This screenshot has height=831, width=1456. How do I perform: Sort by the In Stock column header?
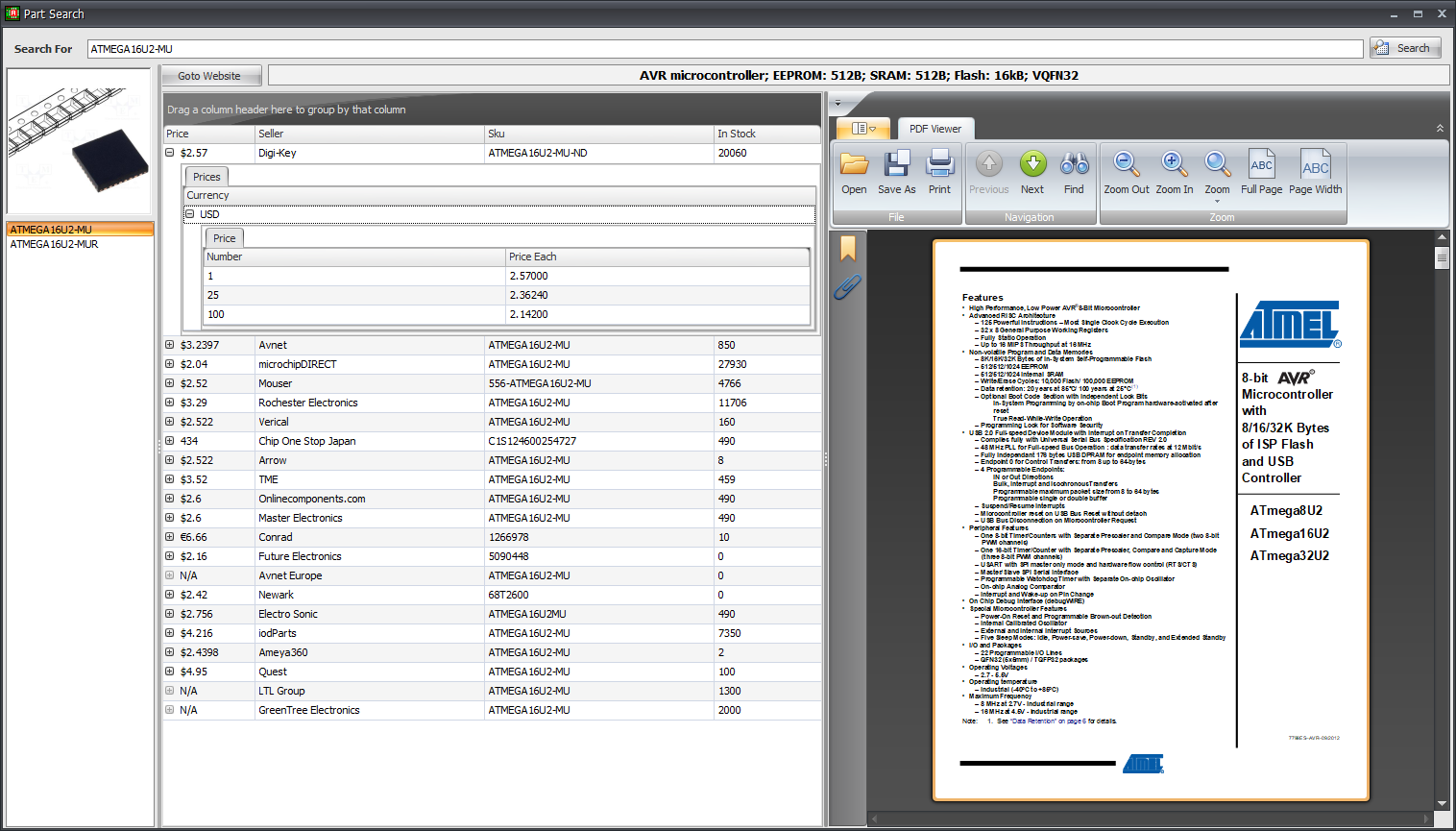[x=767, y=134]
